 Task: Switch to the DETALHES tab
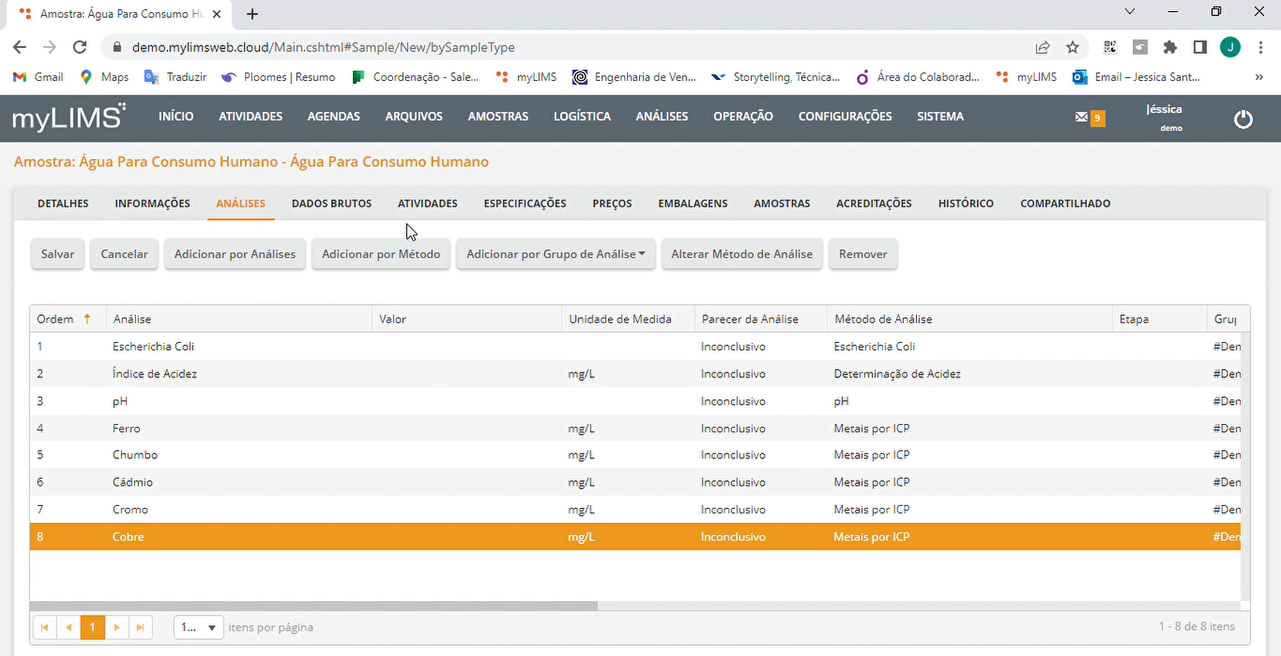tap(63, 204)
